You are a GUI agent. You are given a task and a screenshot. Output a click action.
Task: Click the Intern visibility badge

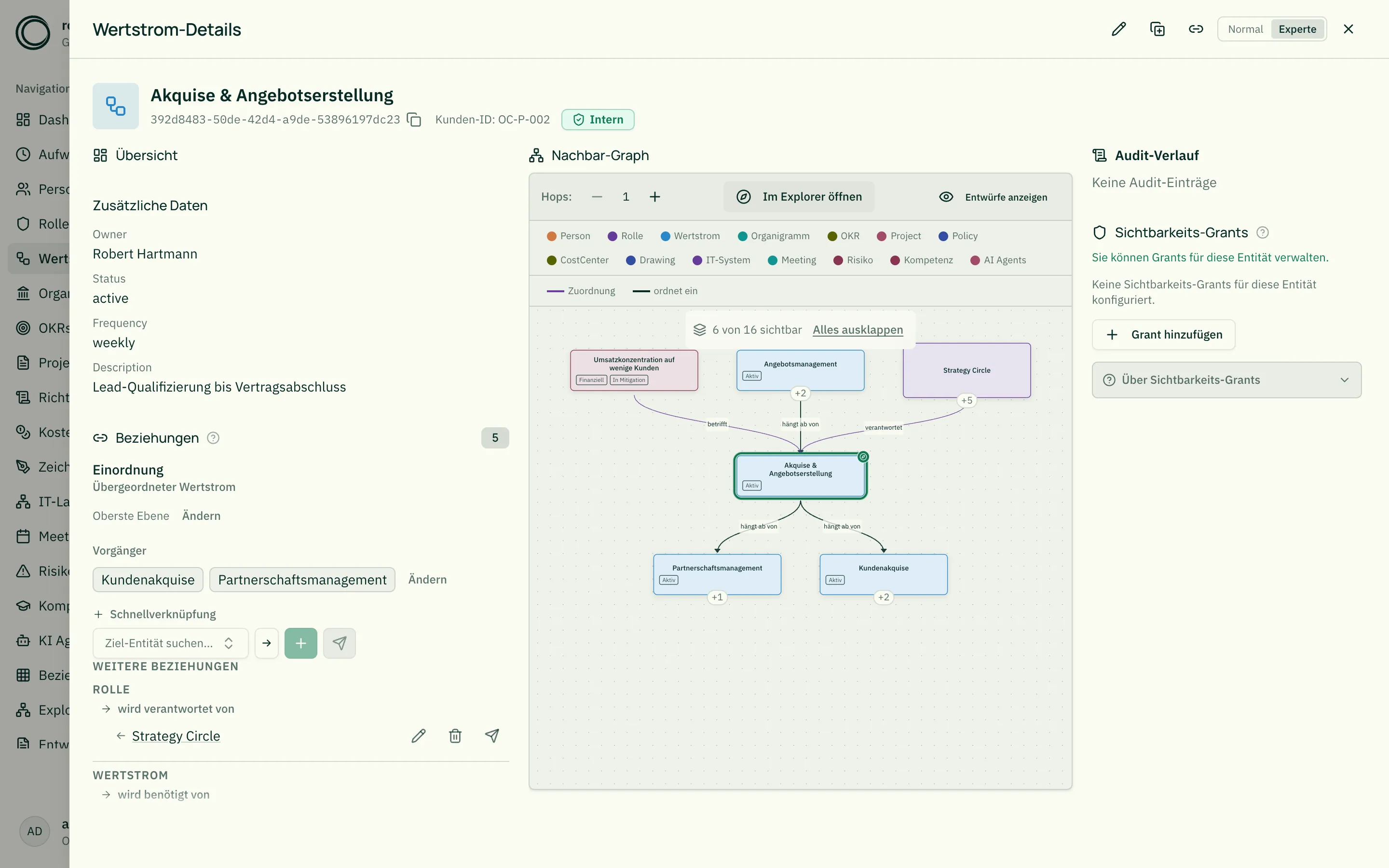tap(598, 120)
